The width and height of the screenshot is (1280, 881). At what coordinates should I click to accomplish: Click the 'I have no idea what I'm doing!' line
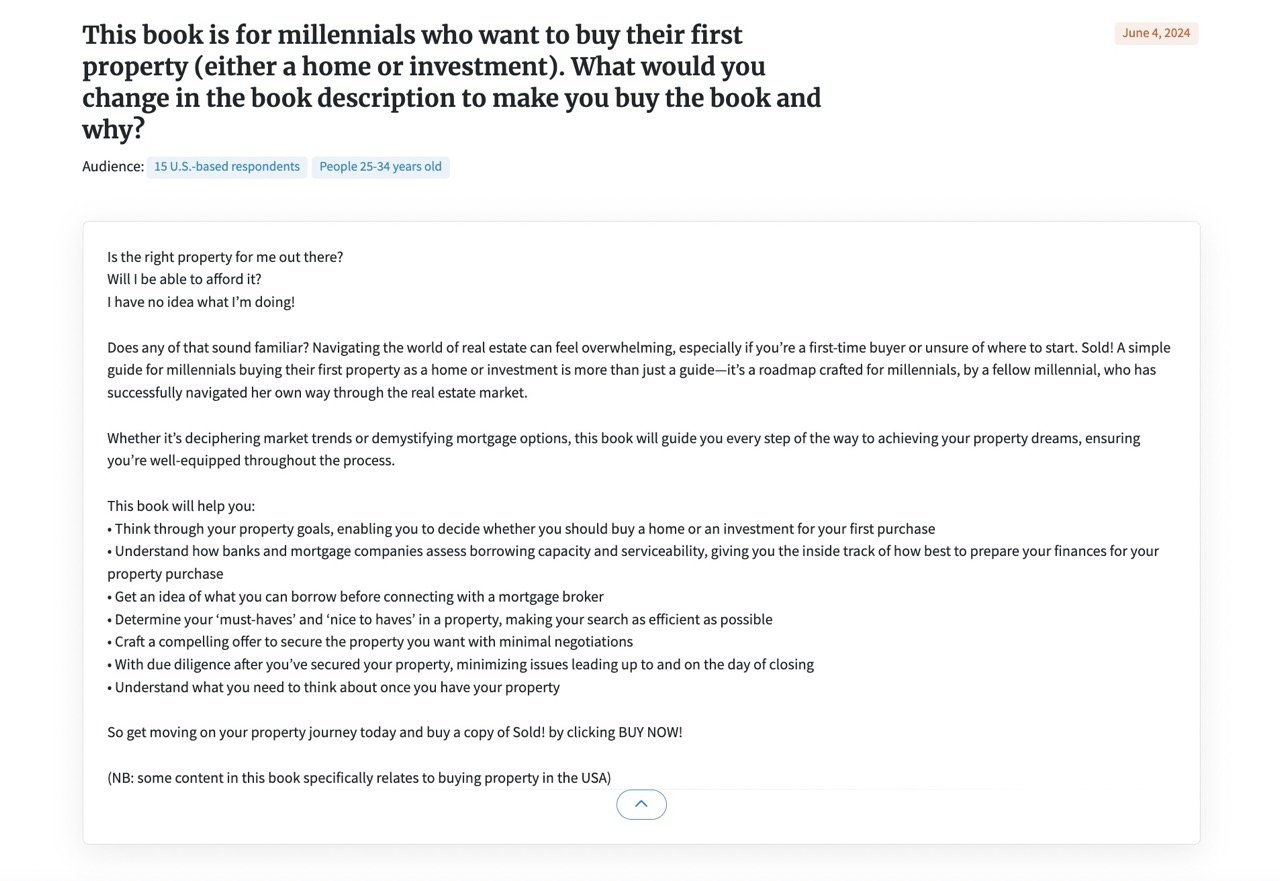[201, 302]
